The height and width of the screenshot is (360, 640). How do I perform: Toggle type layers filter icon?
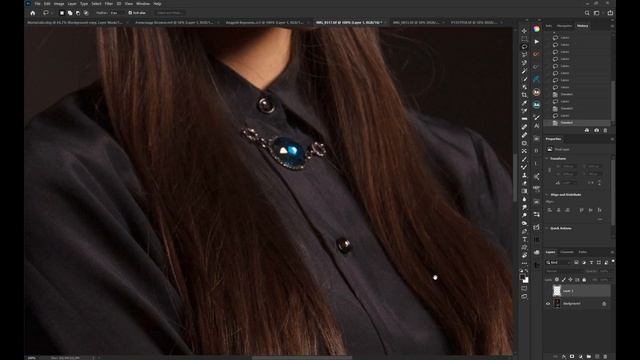coord(591,262)
